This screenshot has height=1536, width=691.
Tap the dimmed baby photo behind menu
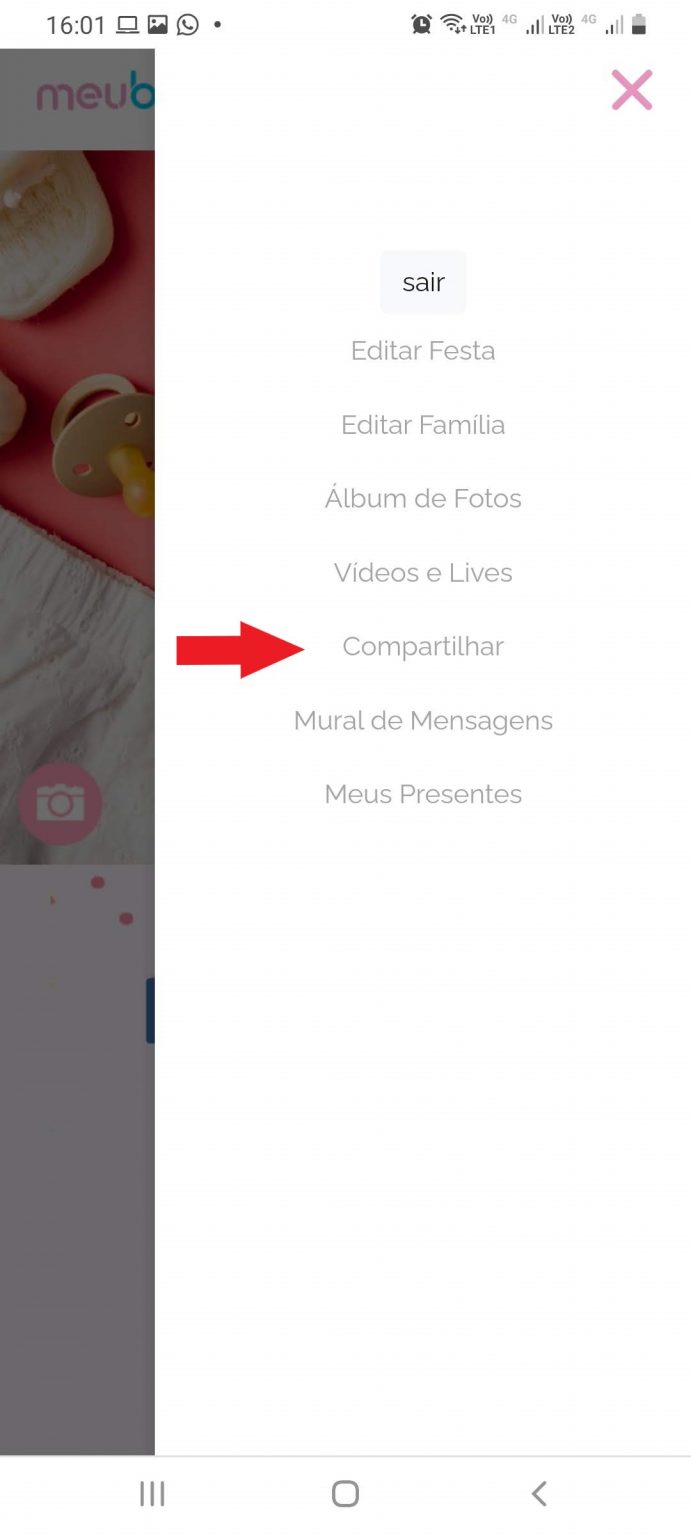[77, 507]
